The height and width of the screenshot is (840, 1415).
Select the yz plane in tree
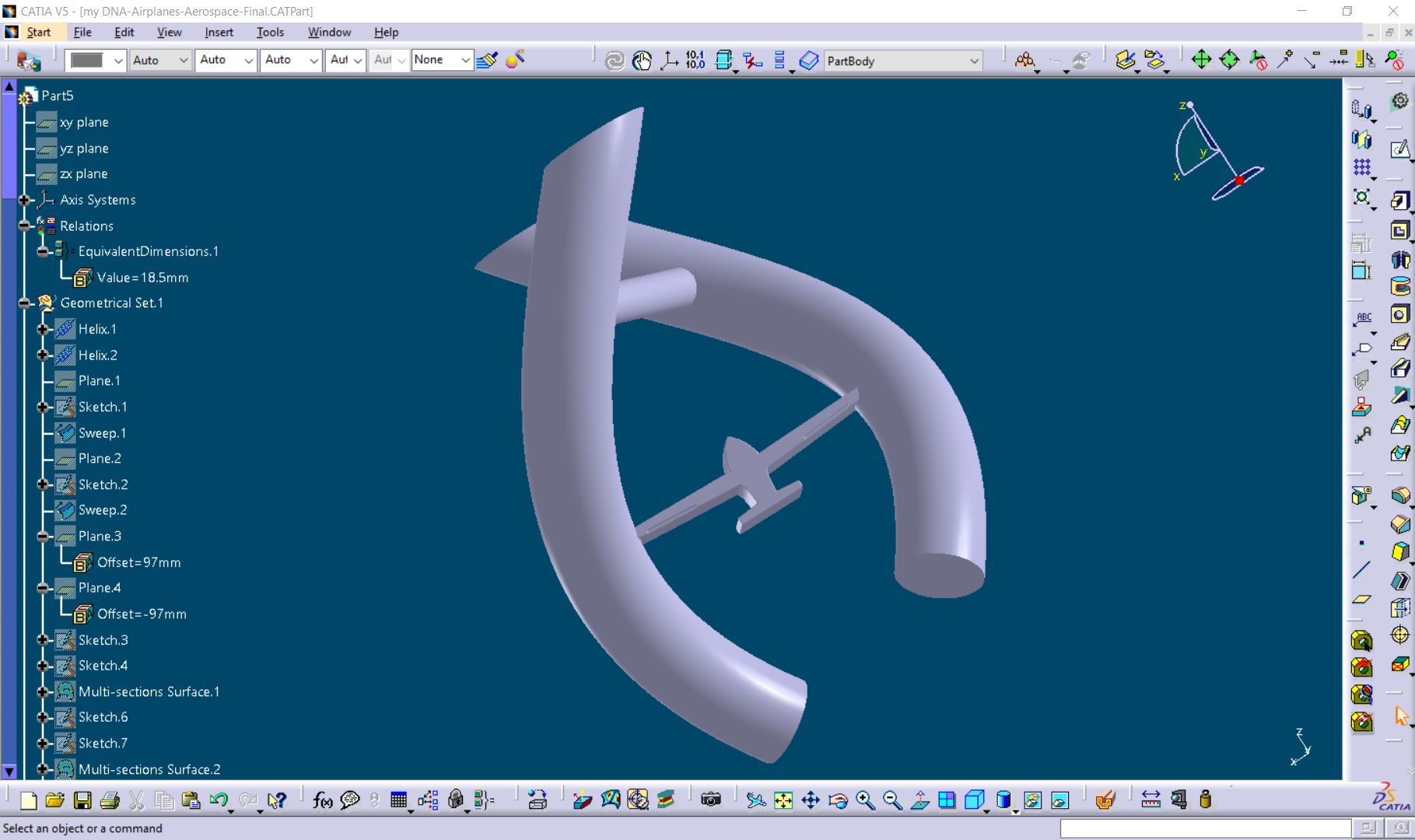point(84,149)
